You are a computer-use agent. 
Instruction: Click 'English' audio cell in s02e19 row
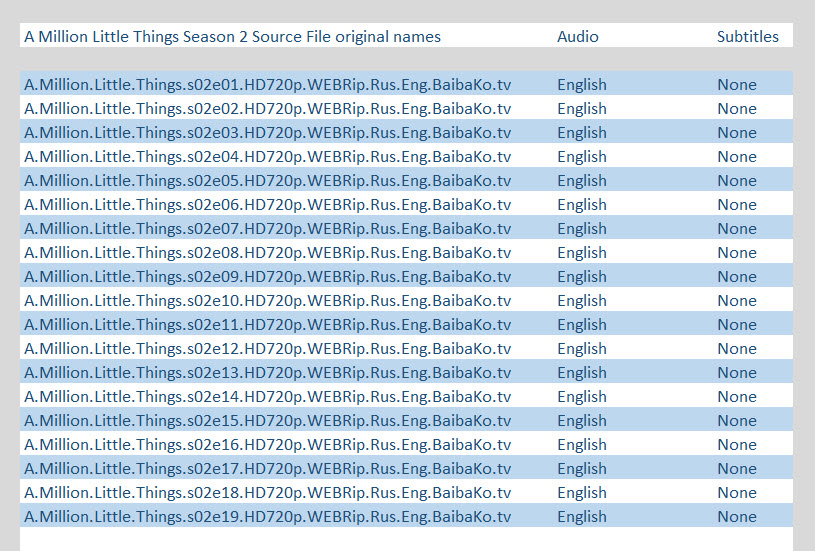[x=582, y=516]
